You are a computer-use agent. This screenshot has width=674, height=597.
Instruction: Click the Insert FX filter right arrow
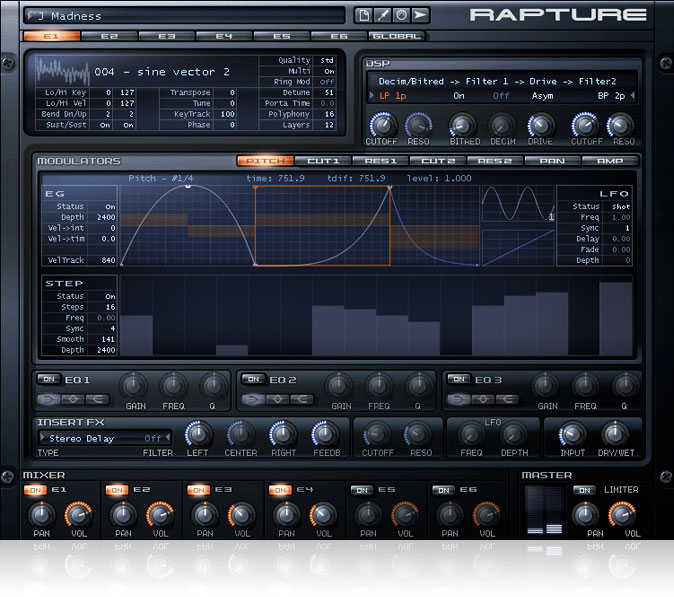click(x=168, y=438)
